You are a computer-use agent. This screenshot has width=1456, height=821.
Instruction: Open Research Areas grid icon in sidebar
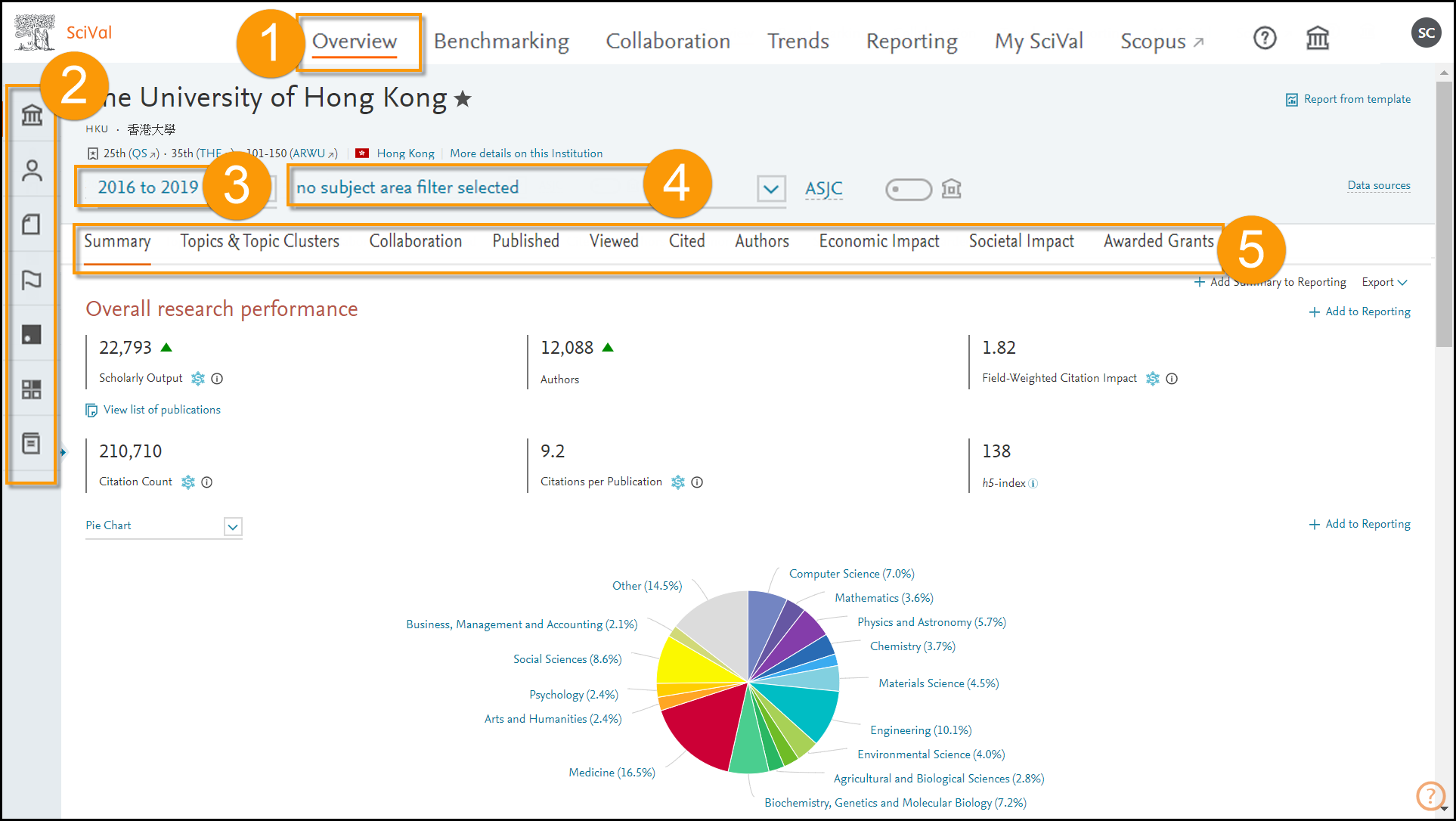tap(32, 389)
